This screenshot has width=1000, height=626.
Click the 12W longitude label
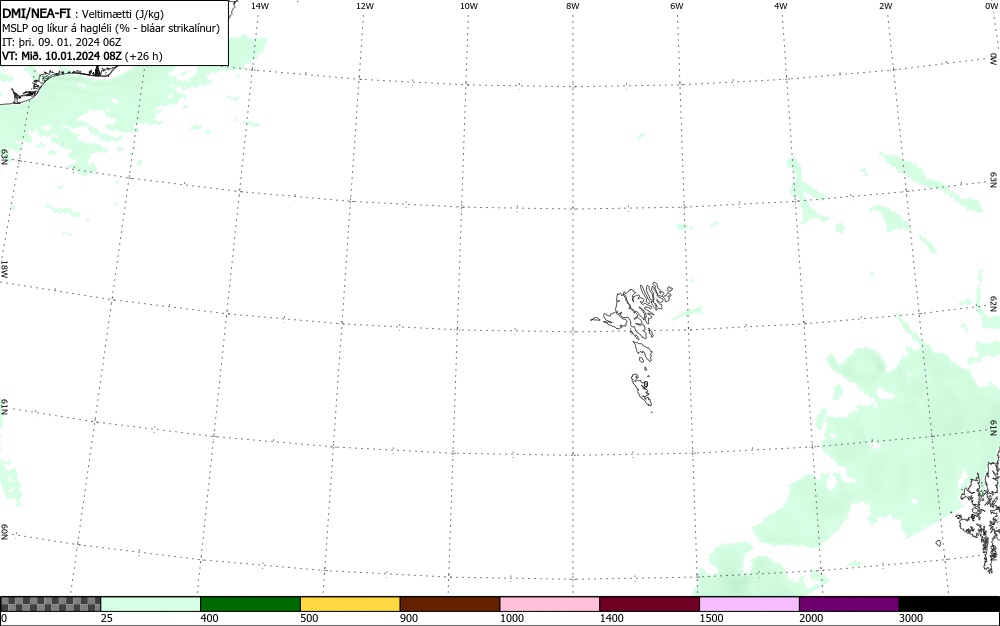pos(365,6)
